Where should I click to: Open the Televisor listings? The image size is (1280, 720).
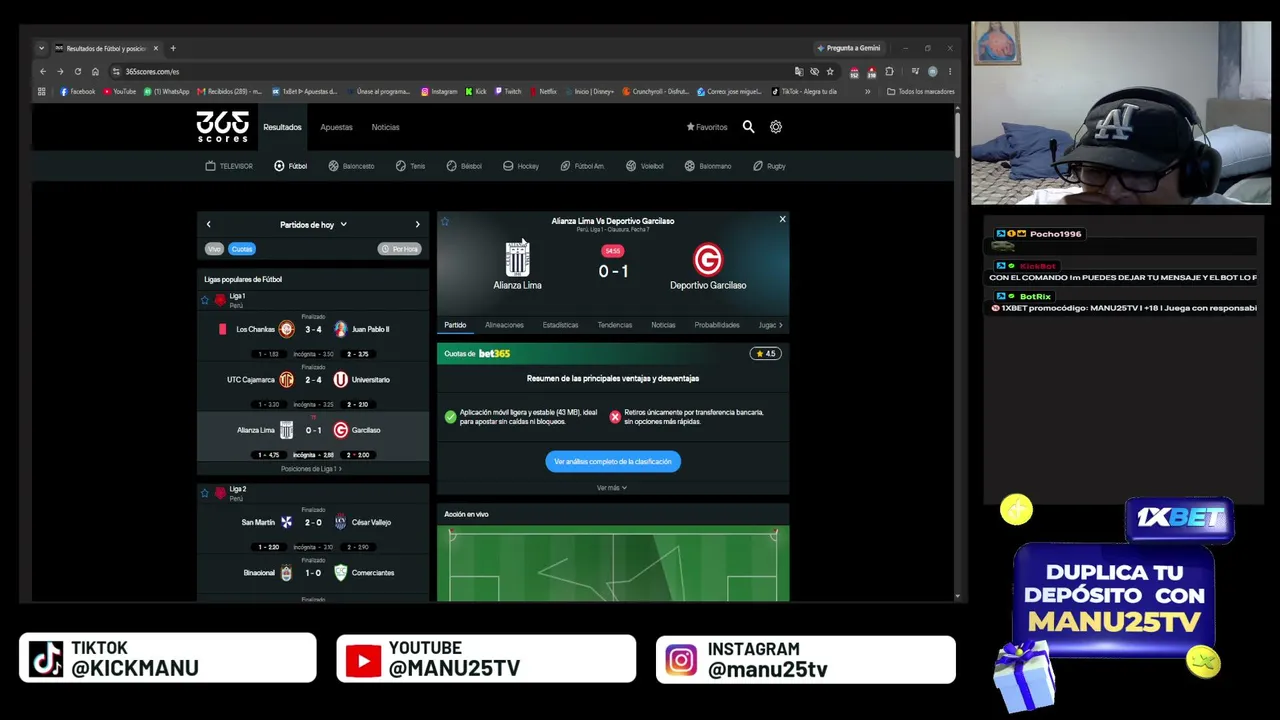pyautogui.click(x=229, y=166)
